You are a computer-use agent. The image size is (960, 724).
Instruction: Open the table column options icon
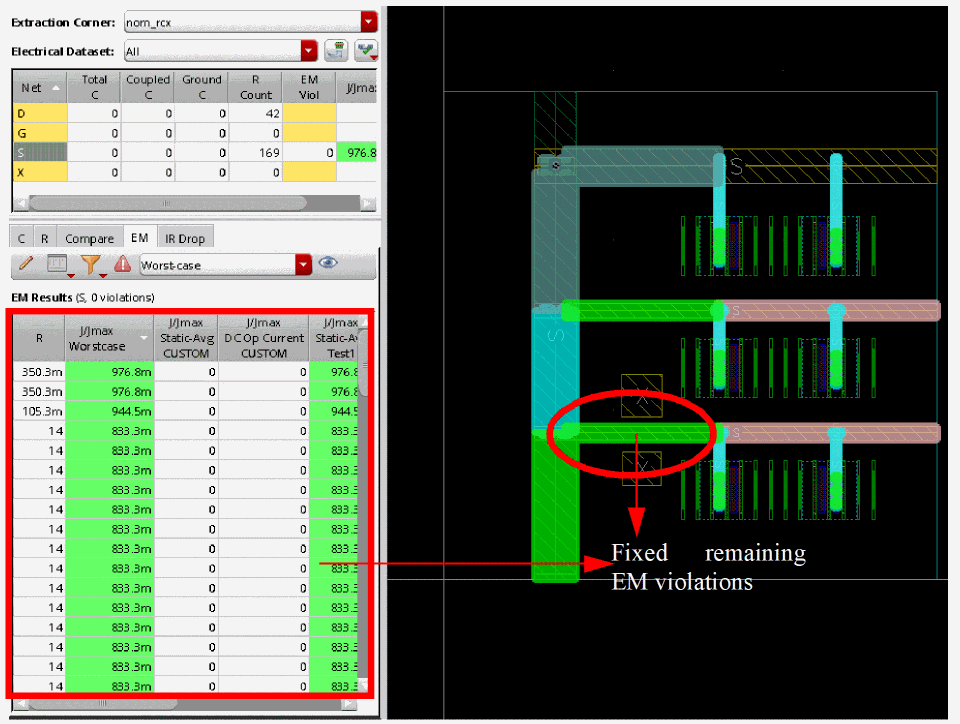click(x=58, y=265)
